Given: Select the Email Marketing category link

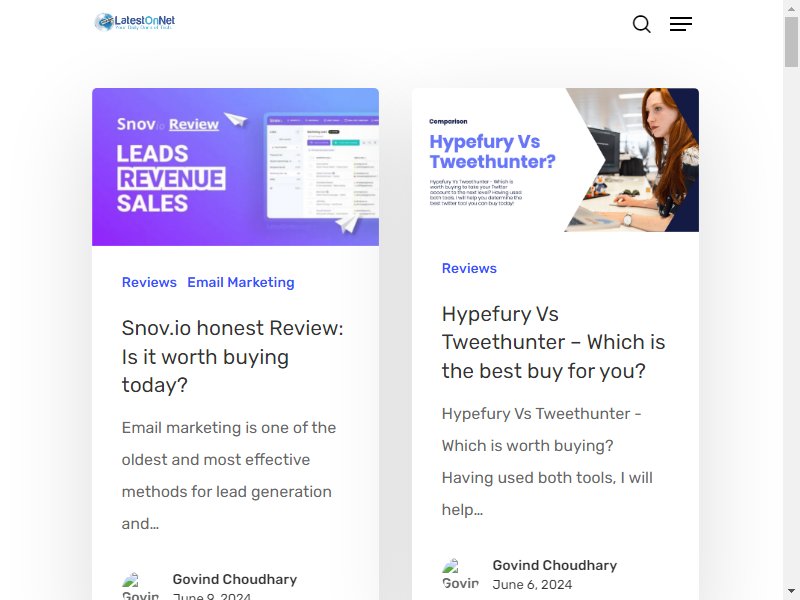Looking at the screenshot, I should (x=241, y=282).
